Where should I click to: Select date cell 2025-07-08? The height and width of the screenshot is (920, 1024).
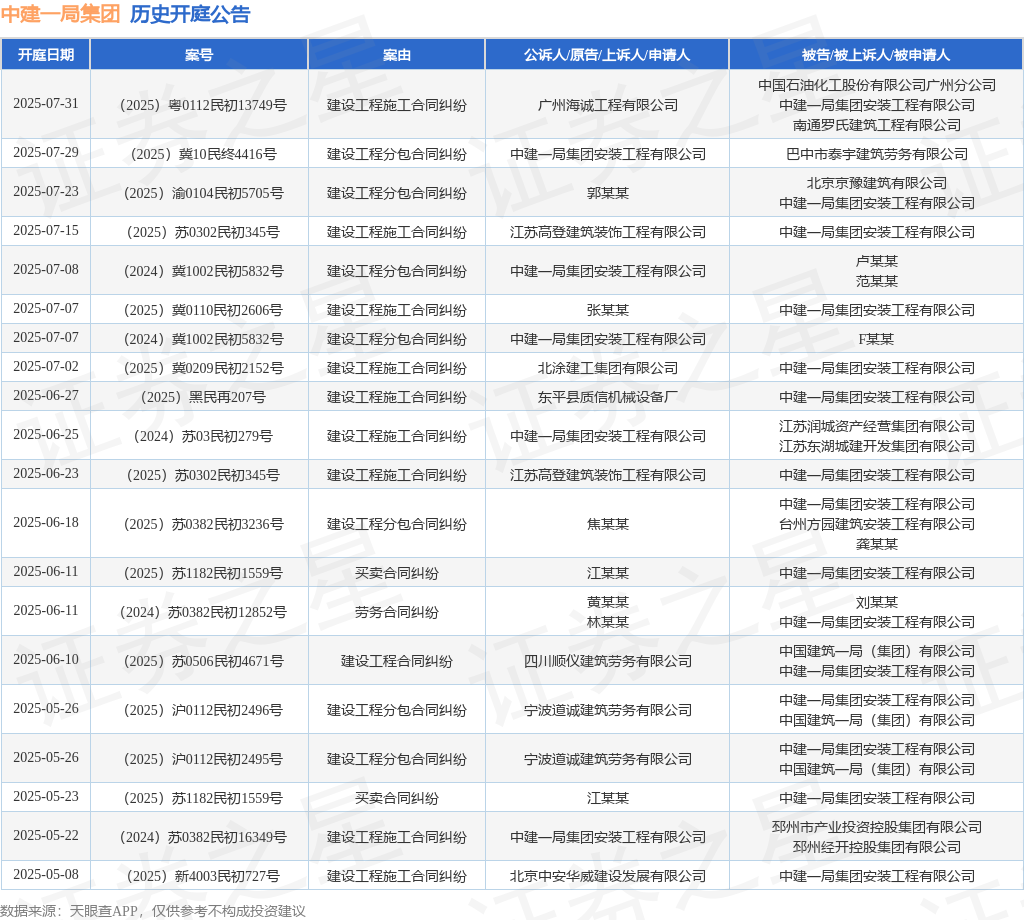click(x=46, y=270)
